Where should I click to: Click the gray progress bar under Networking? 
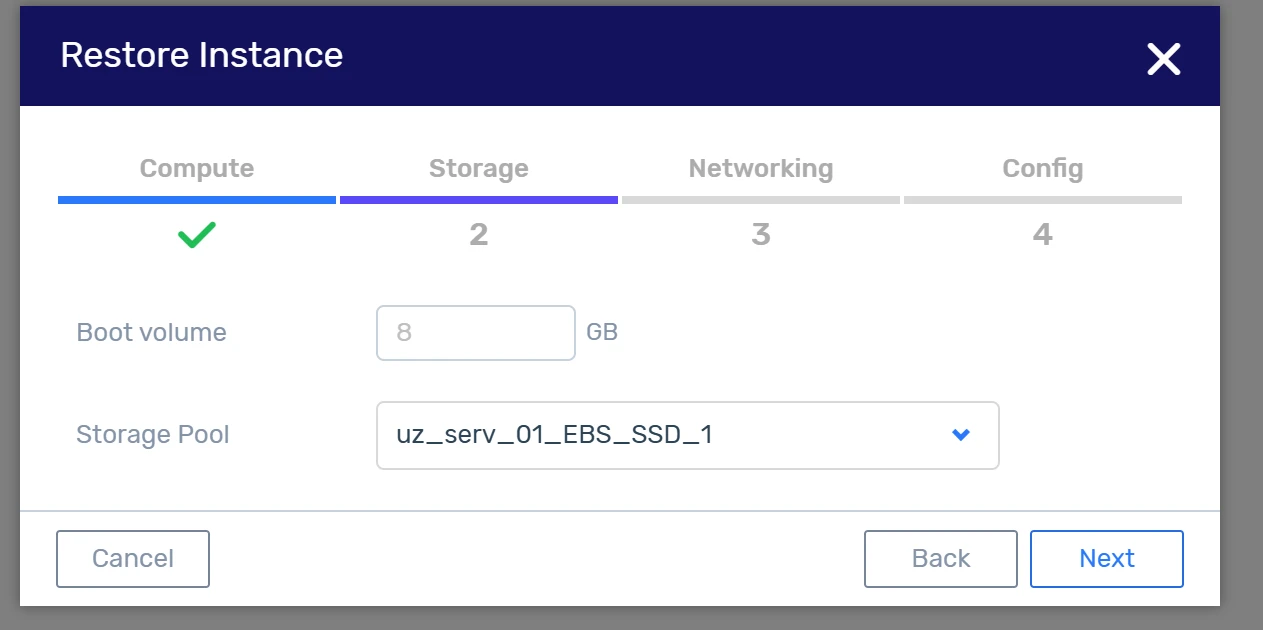(x=761, y=200)
